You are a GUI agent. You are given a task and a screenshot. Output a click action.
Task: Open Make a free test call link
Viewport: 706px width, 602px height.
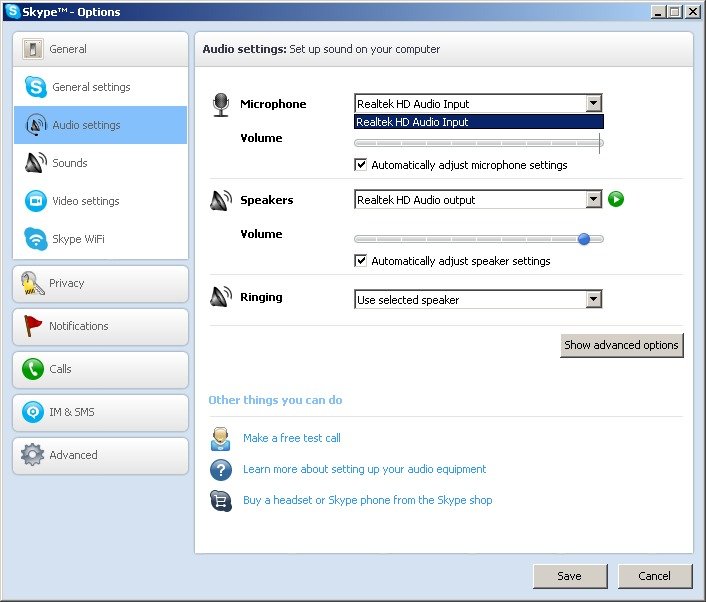[x=292, y=438]
